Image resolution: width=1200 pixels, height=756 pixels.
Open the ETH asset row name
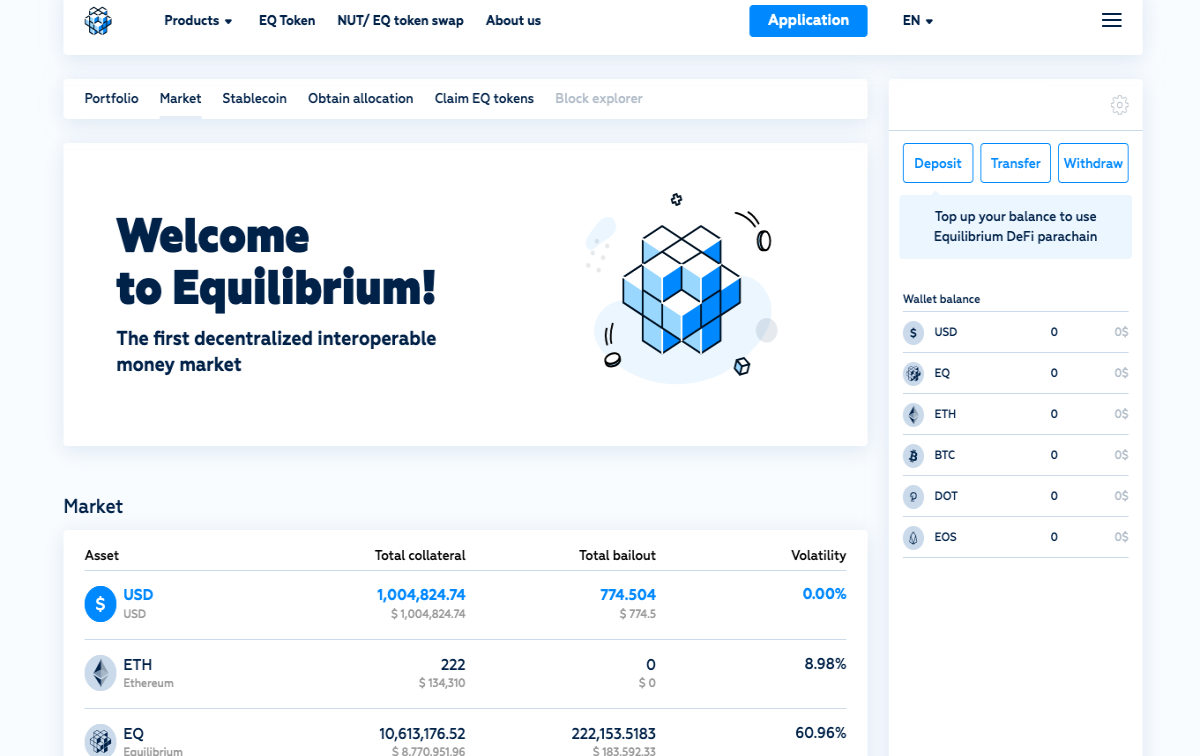pos(137,664)
